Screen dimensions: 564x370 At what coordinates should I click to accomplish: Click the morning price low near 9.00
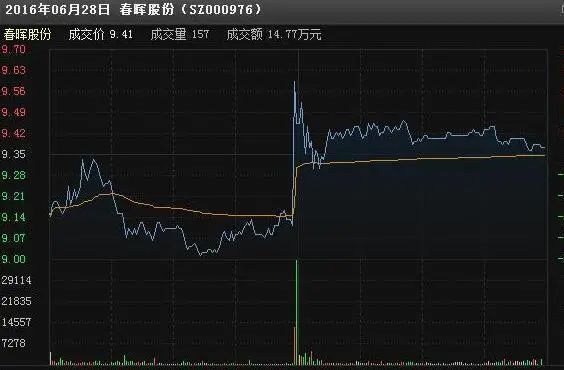pyautogui.click(x=201, y=255)
